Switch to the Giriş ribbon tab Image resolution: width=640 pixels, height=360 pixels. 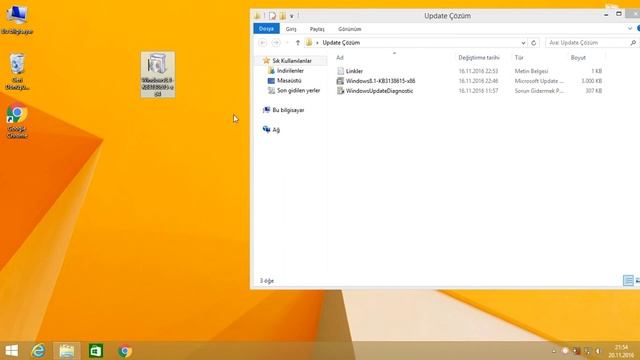(291, 29)
